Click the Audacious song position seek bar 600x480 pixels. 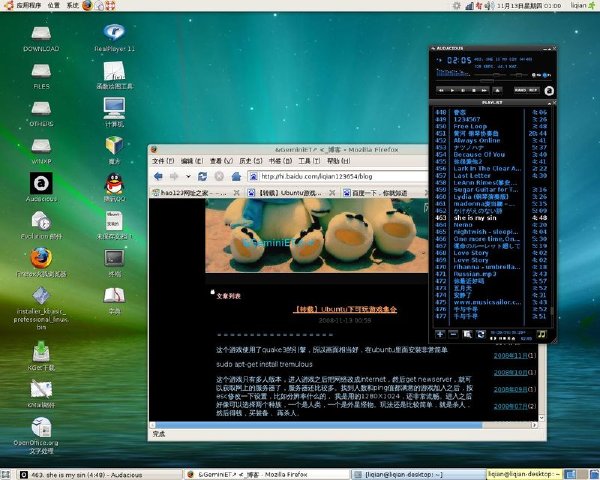[494, 80]
